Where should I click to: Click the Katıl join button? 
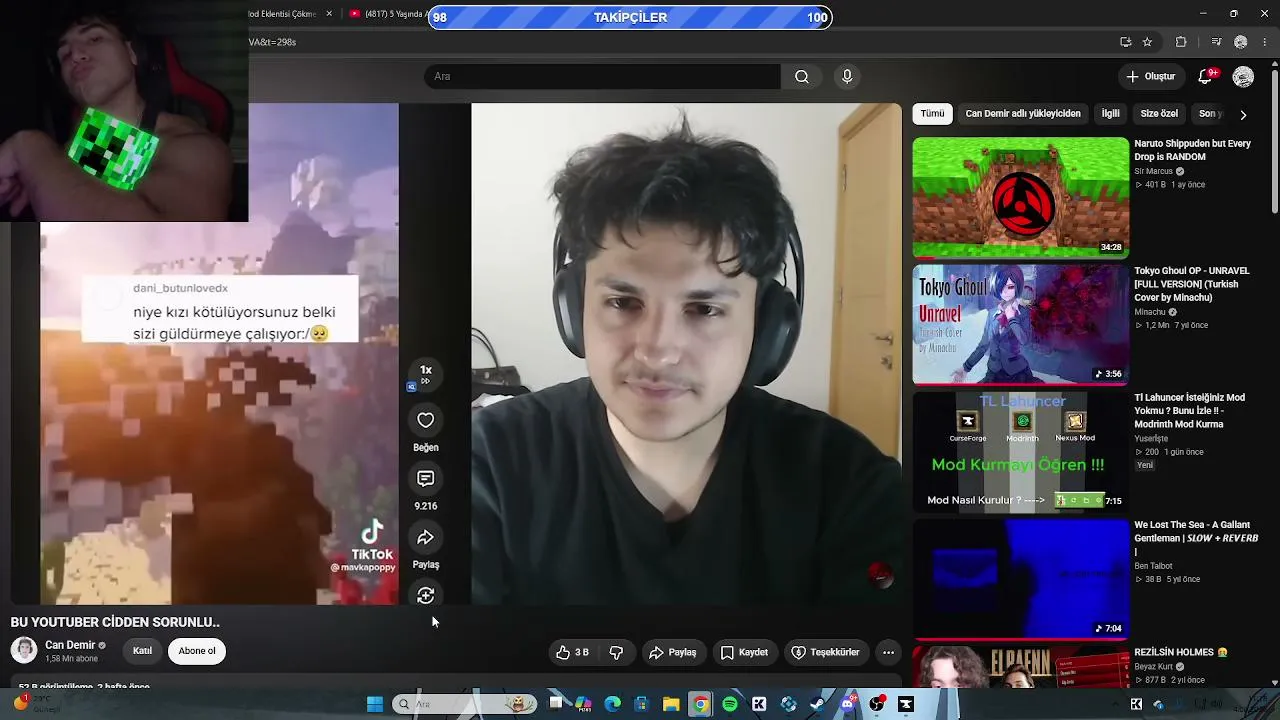(143, 651)
